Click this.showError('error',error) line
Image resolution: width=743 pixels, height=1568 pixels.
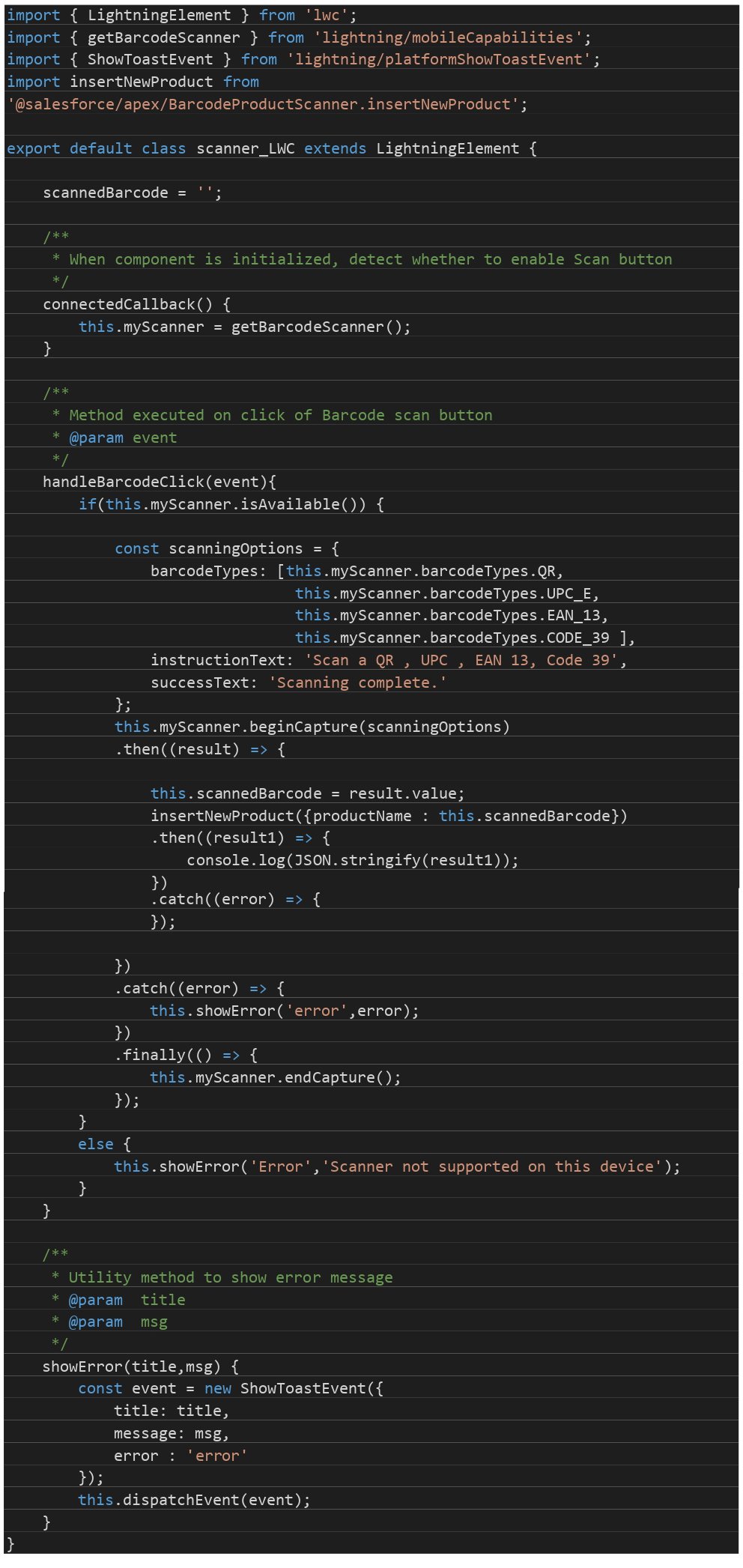(285, 1011)
